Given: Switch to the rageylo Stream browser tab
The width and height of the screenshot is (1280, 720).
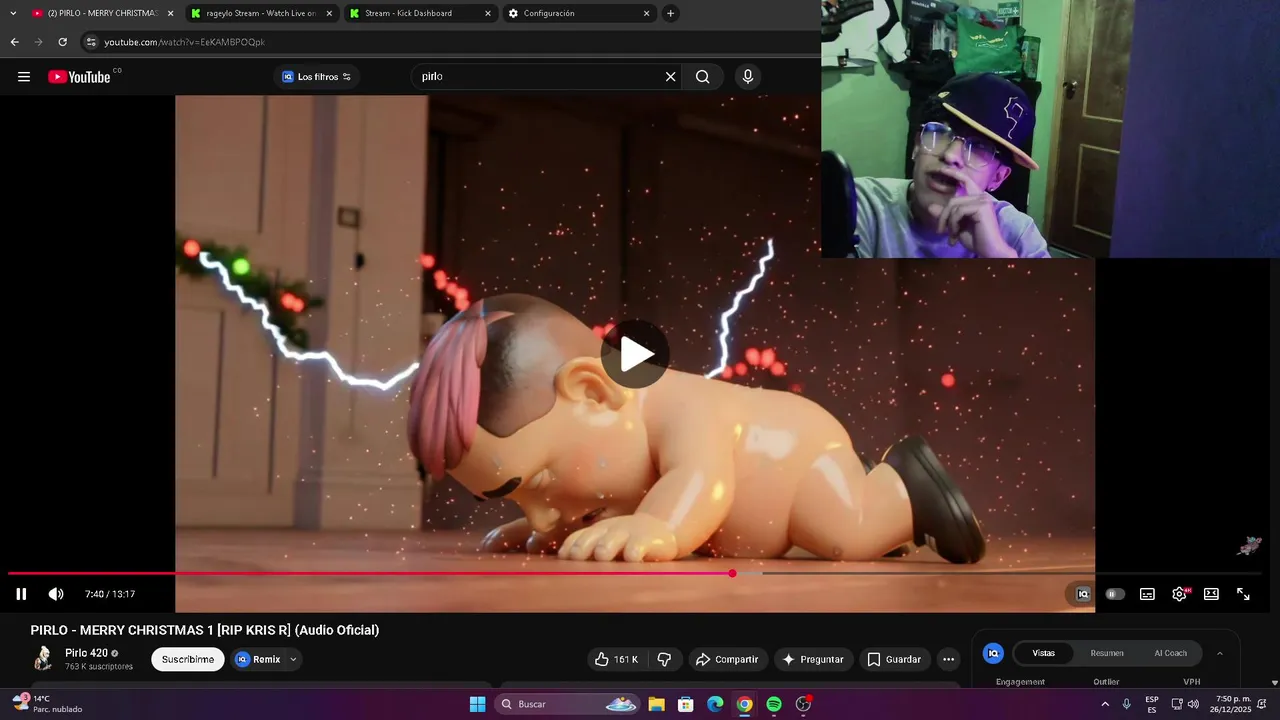Looking at the screenshot, I should tap(260, 13).
